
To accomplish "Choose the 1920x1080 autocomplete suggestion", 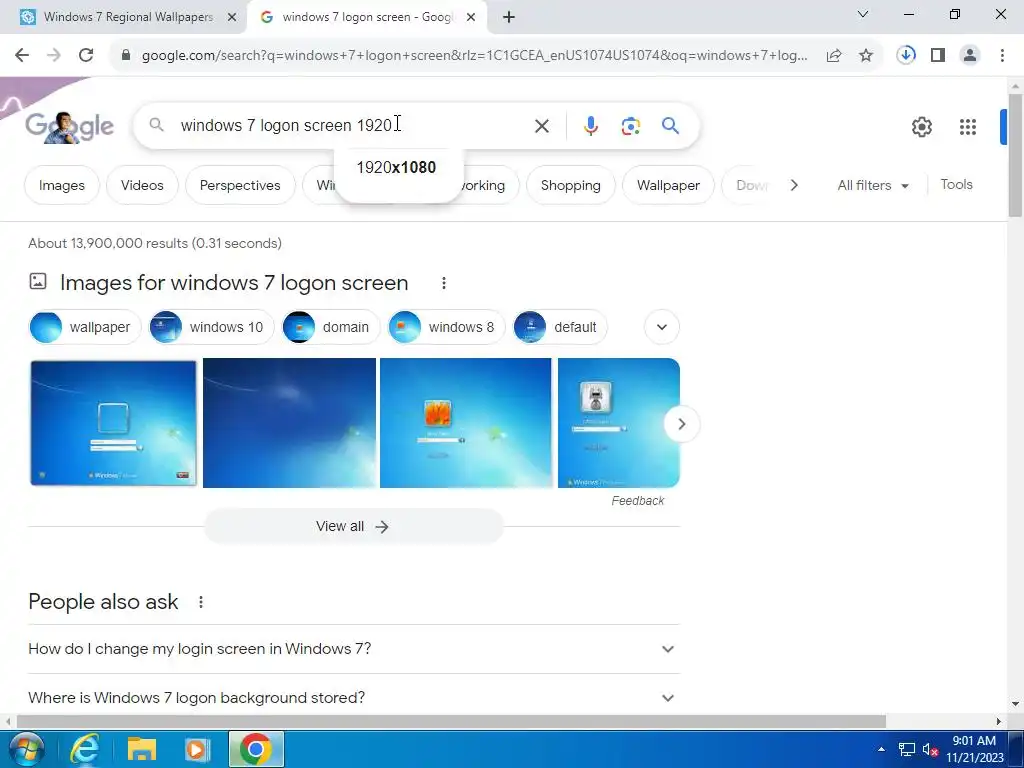I will click(x=396, y=167).
